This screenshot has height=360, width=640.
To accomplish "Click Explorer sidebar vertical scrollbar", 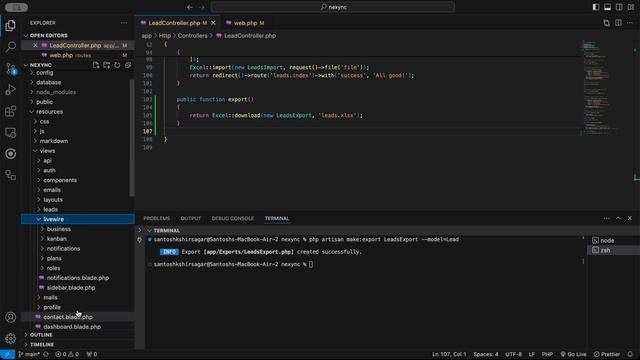I will pyautogui.click(x=132, y=139).
